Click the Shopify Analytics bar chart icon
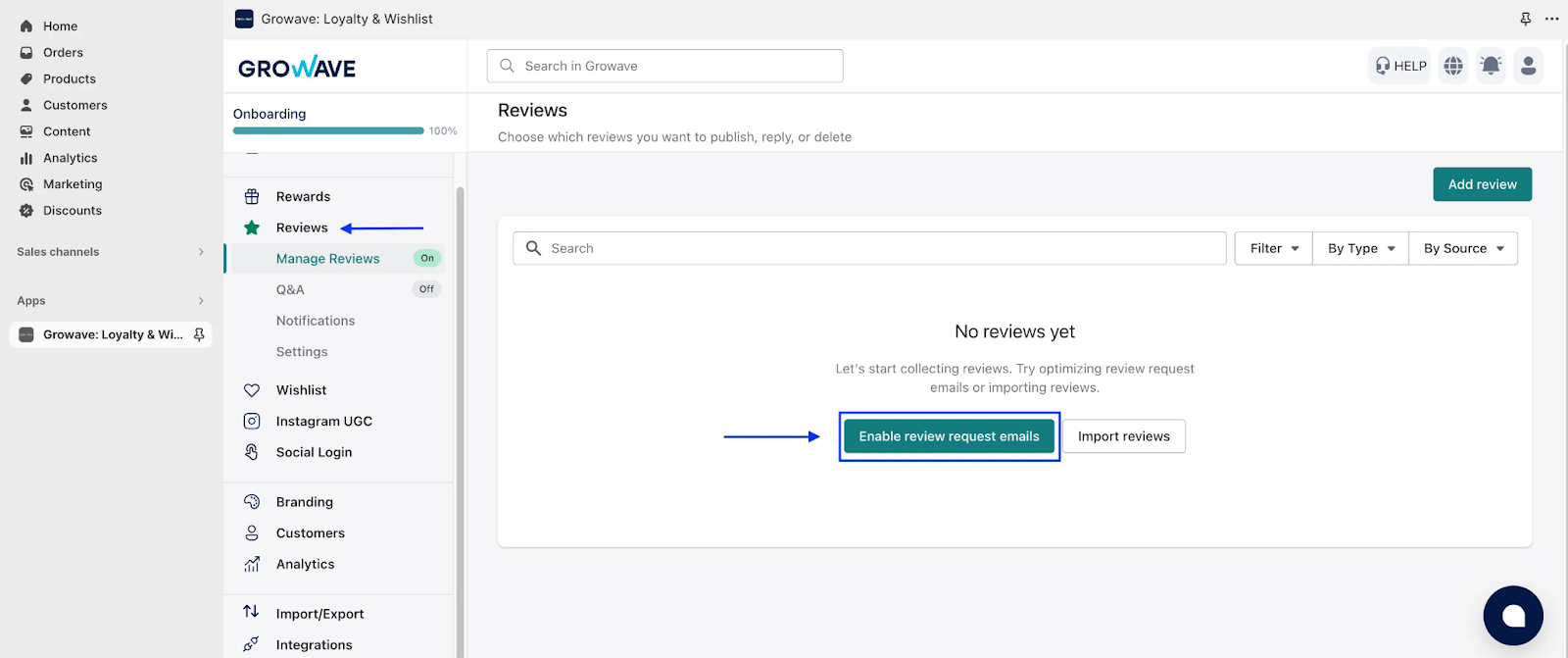The image size is (1568, 658). 26,158
